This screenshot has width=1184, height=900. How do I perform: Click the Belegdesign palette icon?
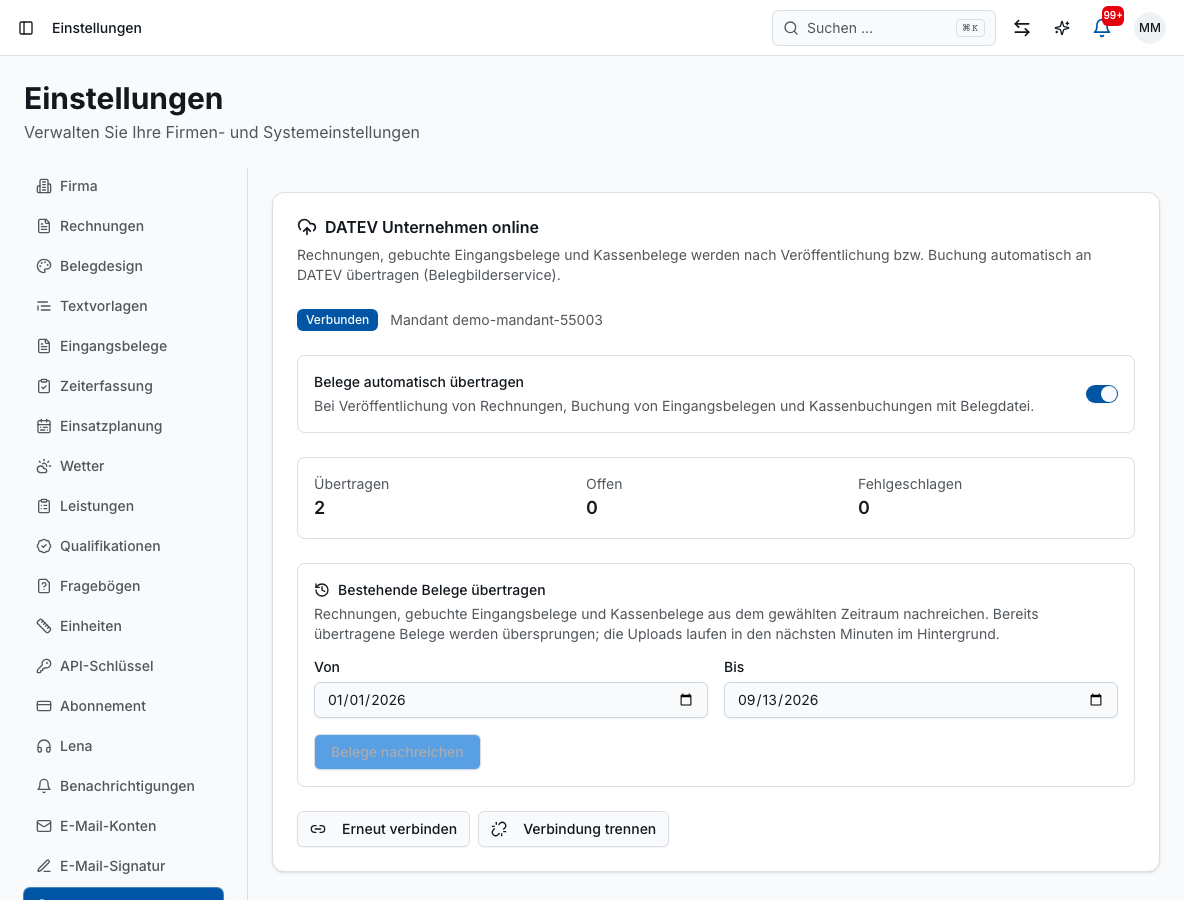pos(44,266)
